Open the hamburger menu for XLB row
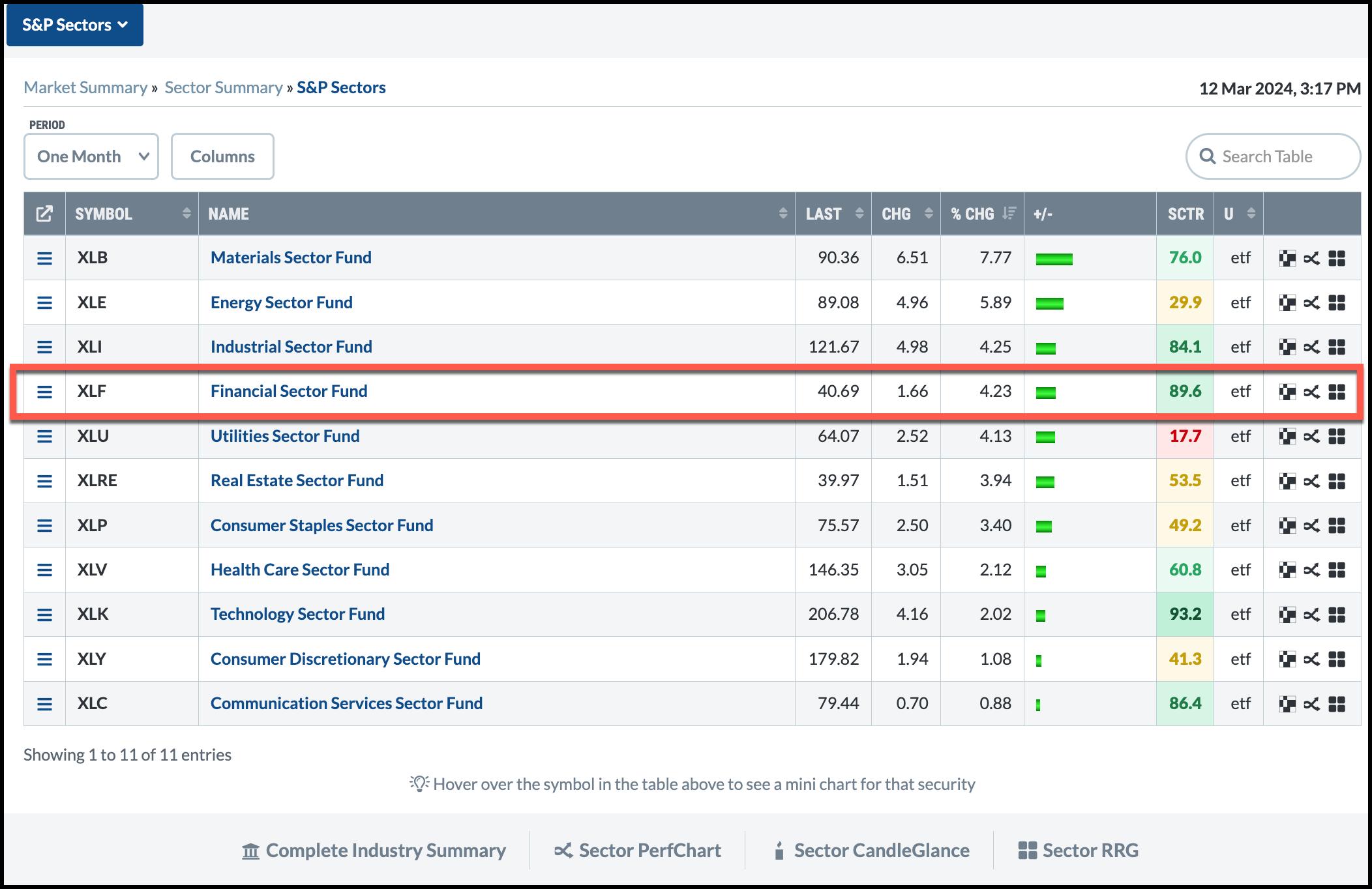1372x889 pixels. [x=44, y=258]
